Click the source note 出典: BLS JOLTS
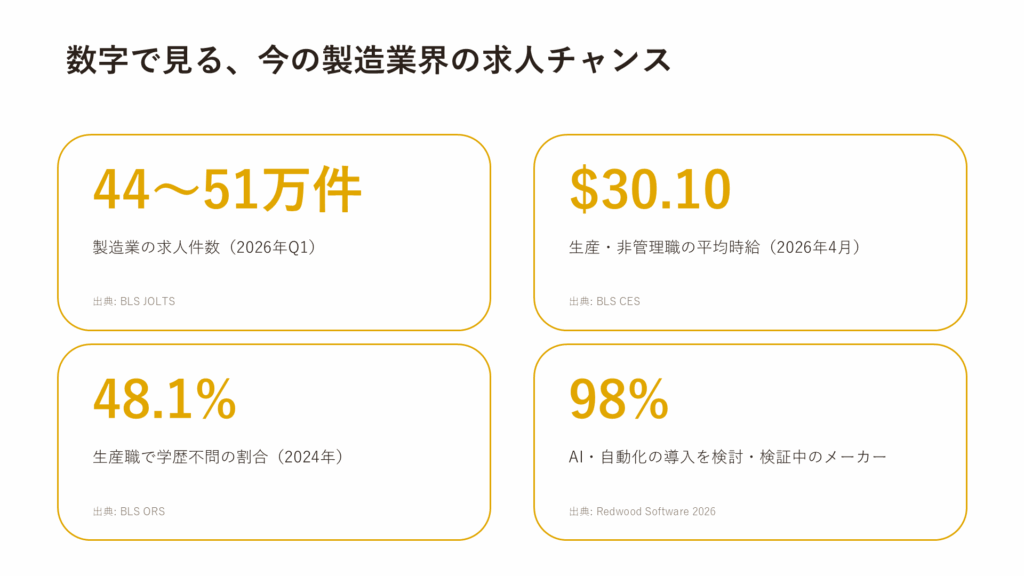 [x=134, y=302]
